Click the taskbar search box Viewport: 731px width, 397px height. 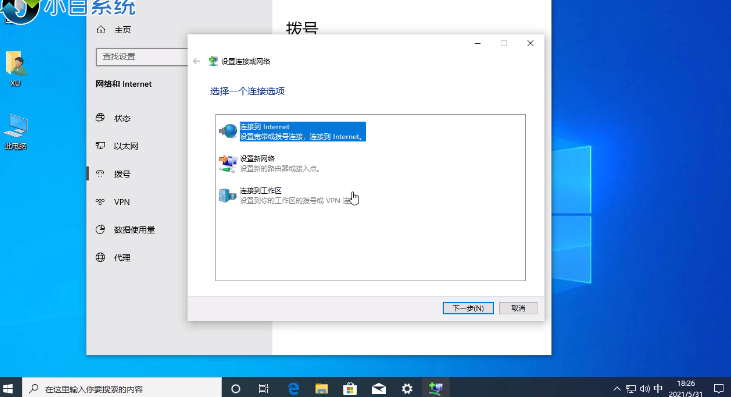tap(122, 388)
